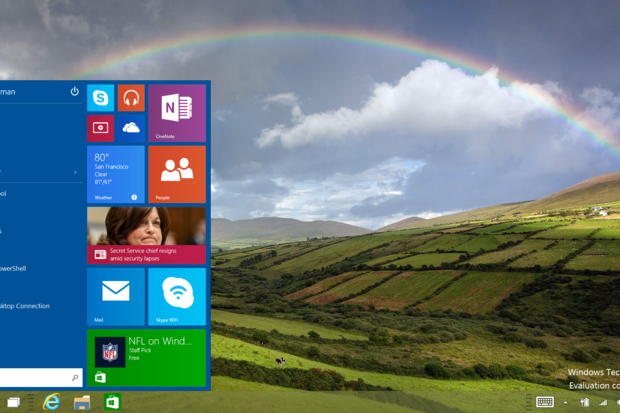Click the network signal tray icon
This screenshot has height=413, width=620.
(x=603, y=403)
